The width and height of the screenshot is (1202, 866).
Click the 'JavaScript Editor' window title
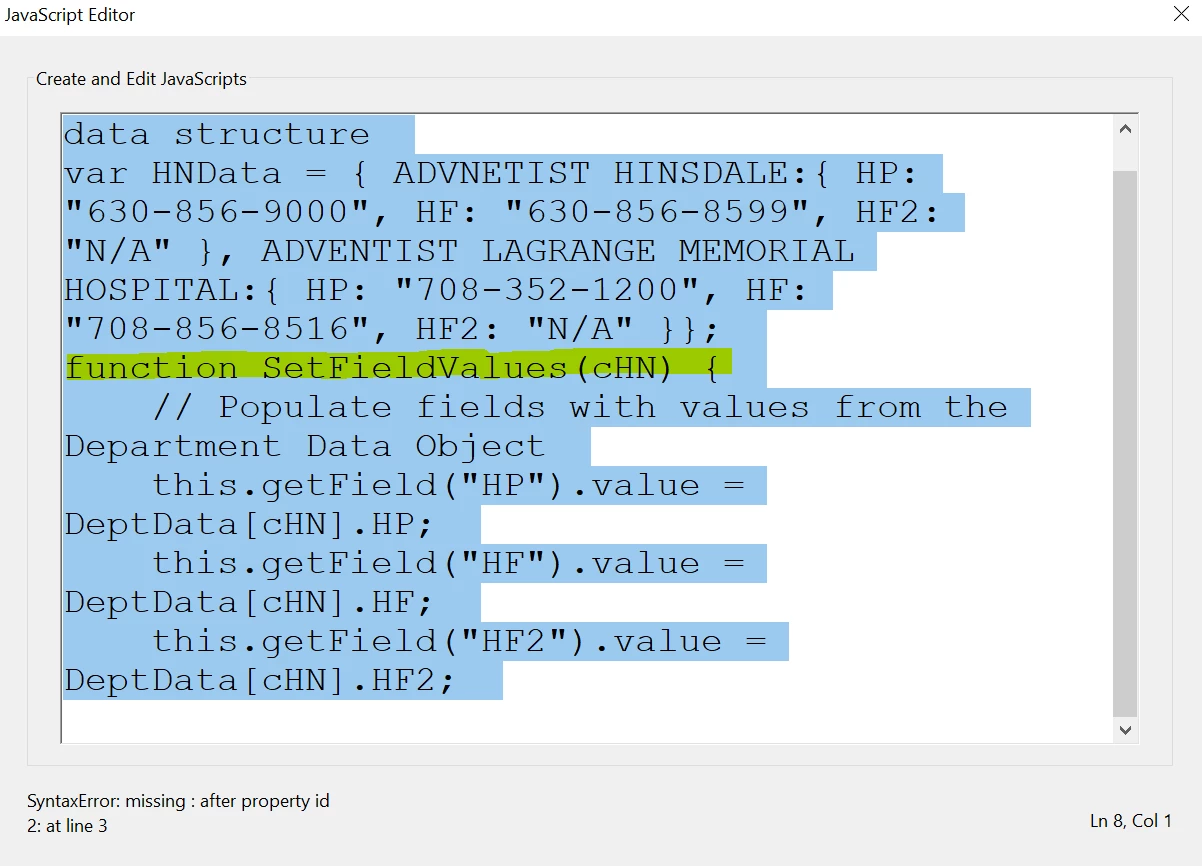[x=70, y=15]
